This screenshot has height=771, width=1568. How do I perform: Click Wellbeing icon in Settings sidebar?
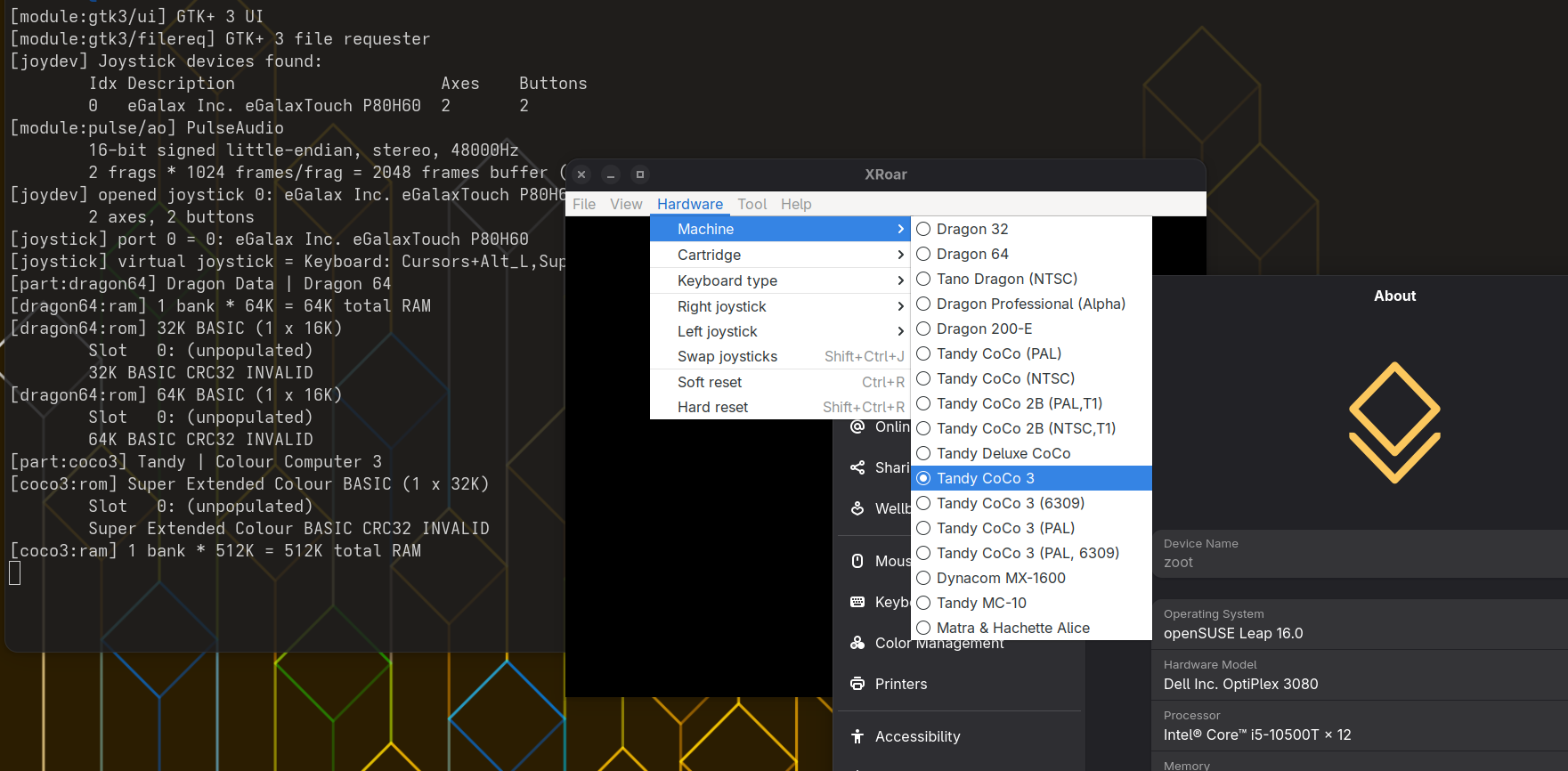[x=857, y=508]
